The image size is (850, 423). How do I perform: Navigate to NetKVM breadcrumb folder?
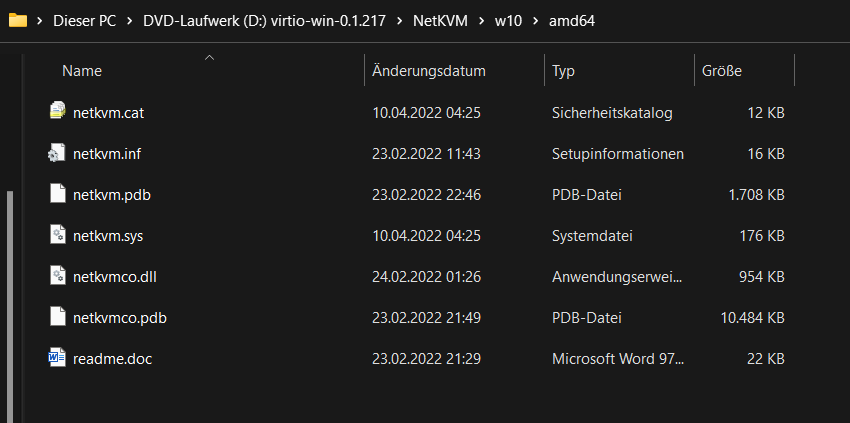(x=440, y=21)
